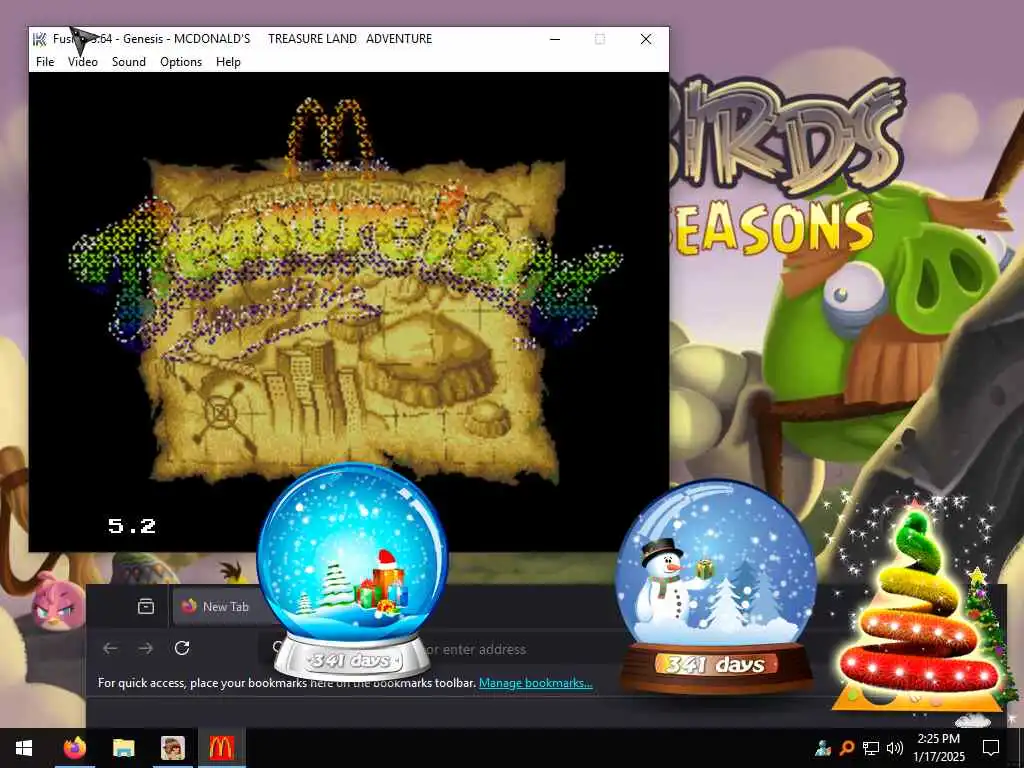Image resolution: width=1024 pixels, height=768 pixels.
Task: Click the Fusion emulator title bar icon
Action: (40, 39)
